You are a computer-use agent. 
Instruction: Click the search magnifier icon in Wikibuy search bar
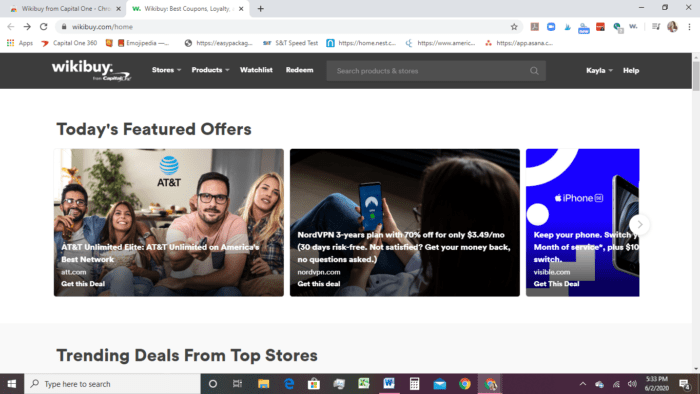[x=534, y=71]
